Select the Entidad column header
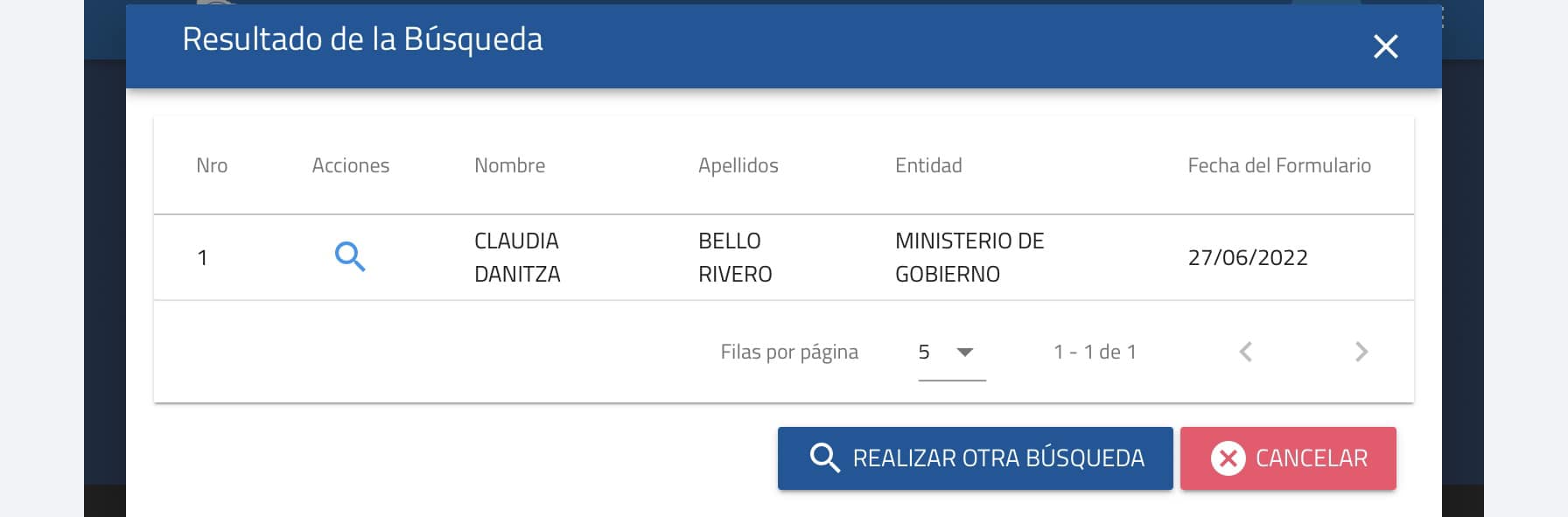The height and width of the screenshot is (517, 1568). (x=927, y=165)
